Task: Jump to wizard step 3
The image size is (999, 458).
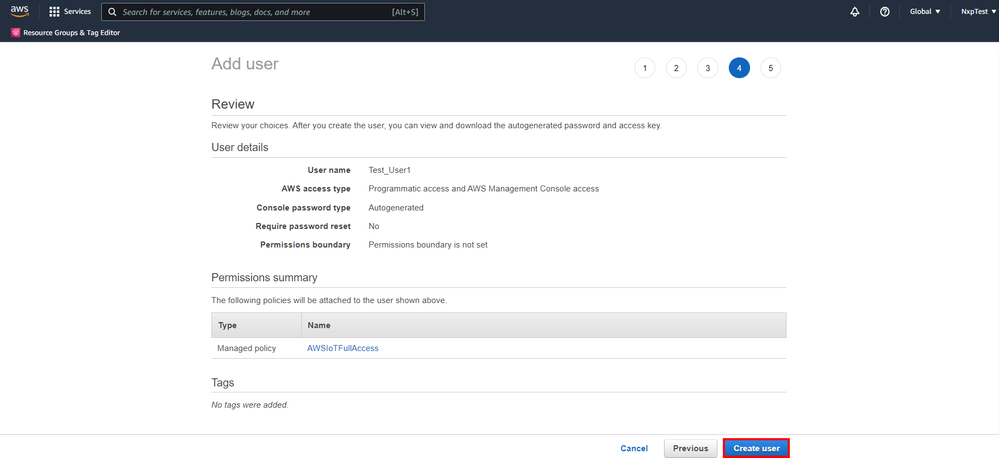Action: click(x=707, y=68)
